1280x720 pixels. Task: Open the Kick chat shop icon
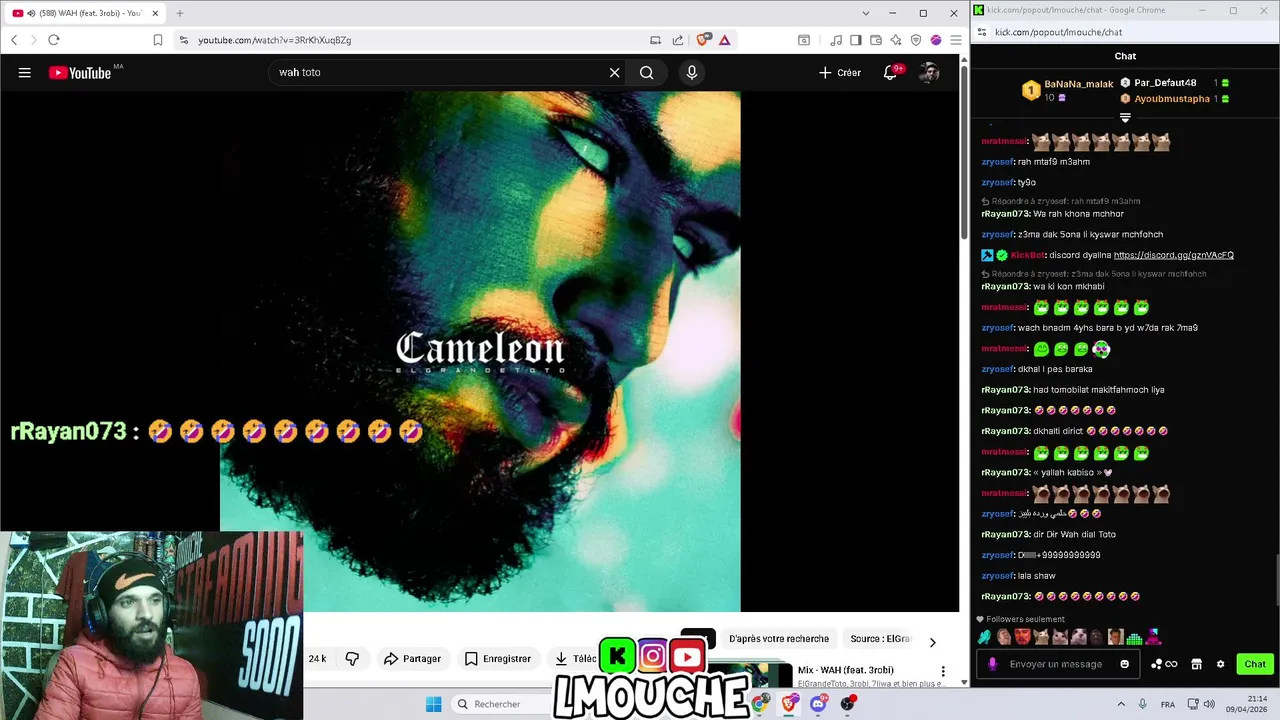click(1196, 664)
